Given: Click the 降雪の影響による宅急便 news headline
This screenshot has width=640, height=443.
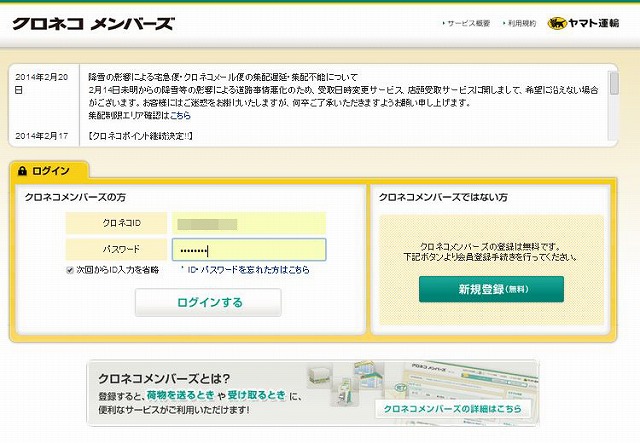Looking at the screenshot, I should click(223, 77).
